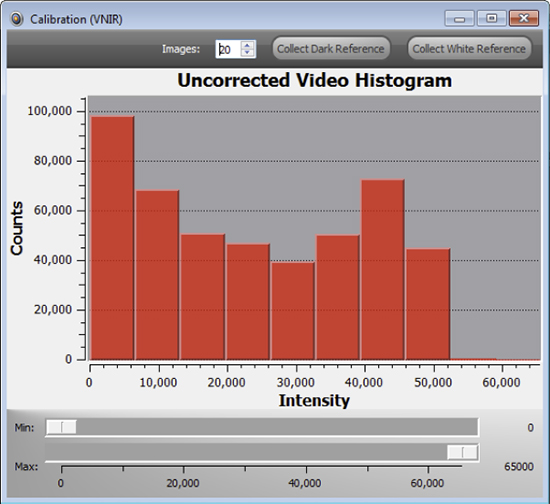
Task: Click the Calibration window app icon
Action: pyautogui.click(x=16, y=19)
